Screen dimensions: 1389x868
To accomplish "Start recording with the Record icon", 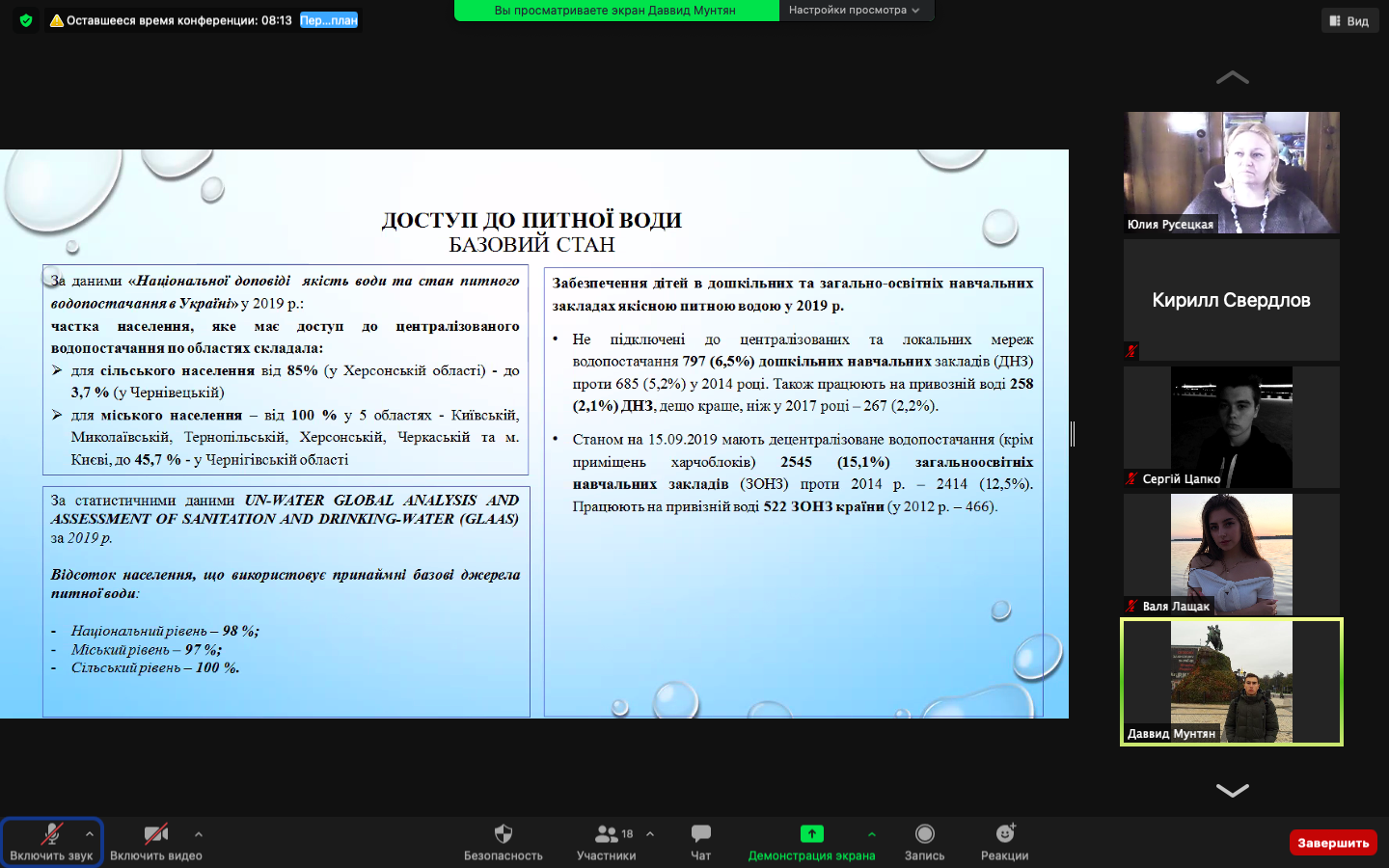I will (924, 834).
